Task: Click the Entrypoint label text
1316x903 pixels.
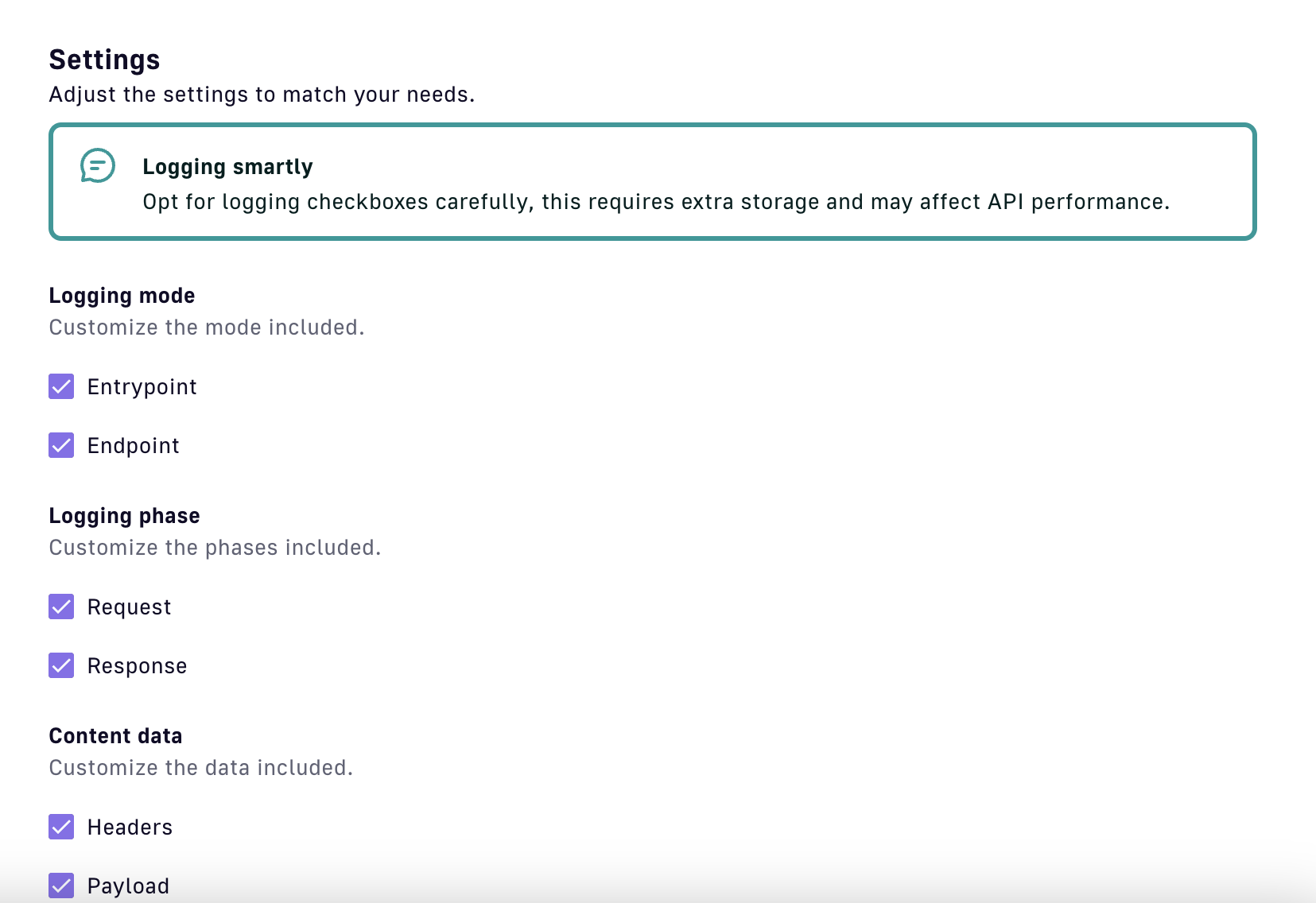Action: 142,387
